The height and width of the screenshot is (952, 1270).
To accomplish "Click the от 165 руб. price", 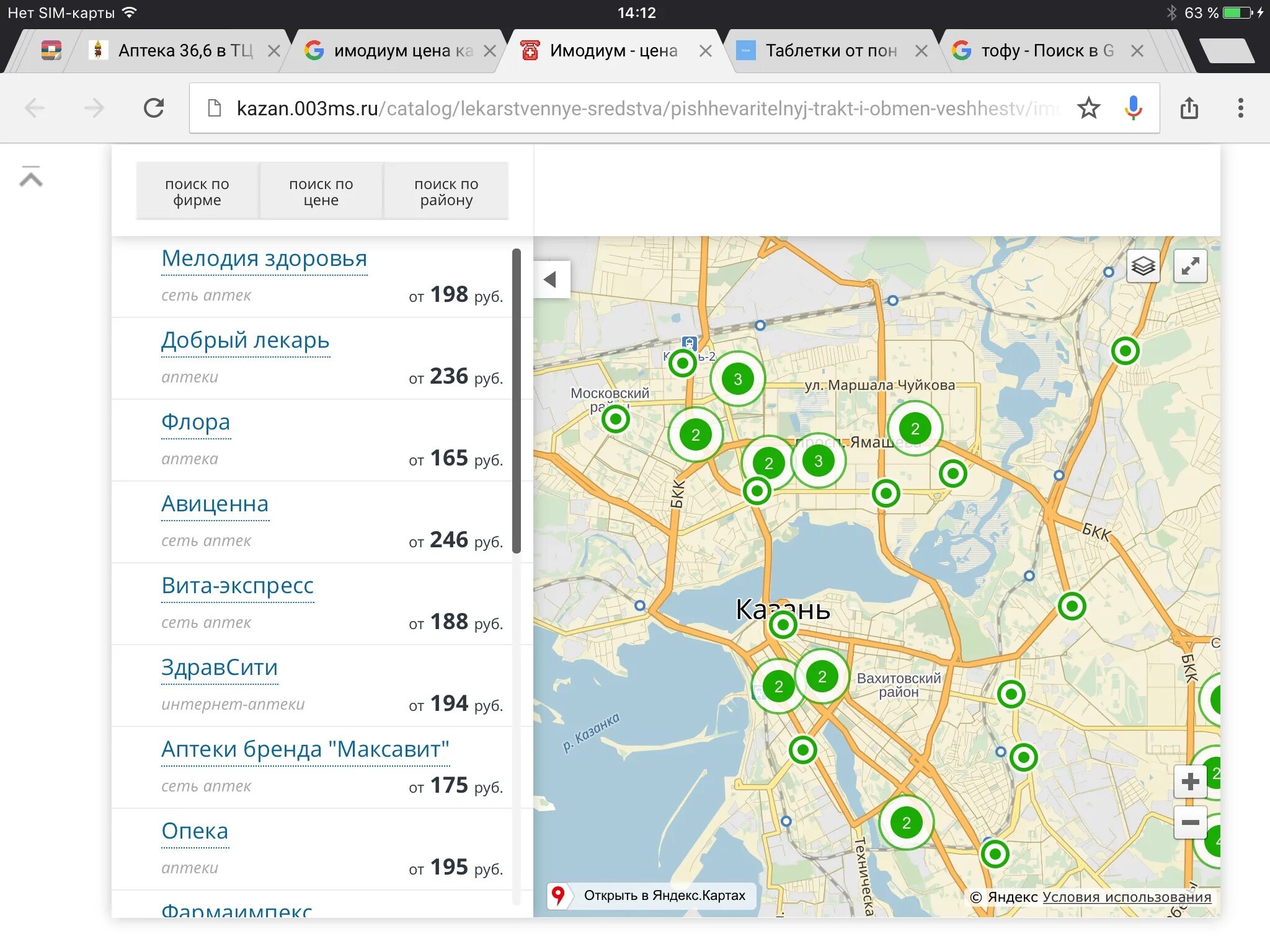I will pos(456,458).
